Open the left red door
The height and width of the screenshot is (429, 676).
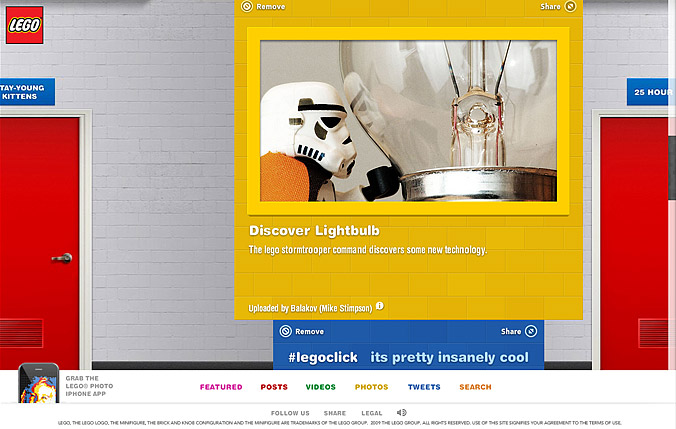pos(40,244)
